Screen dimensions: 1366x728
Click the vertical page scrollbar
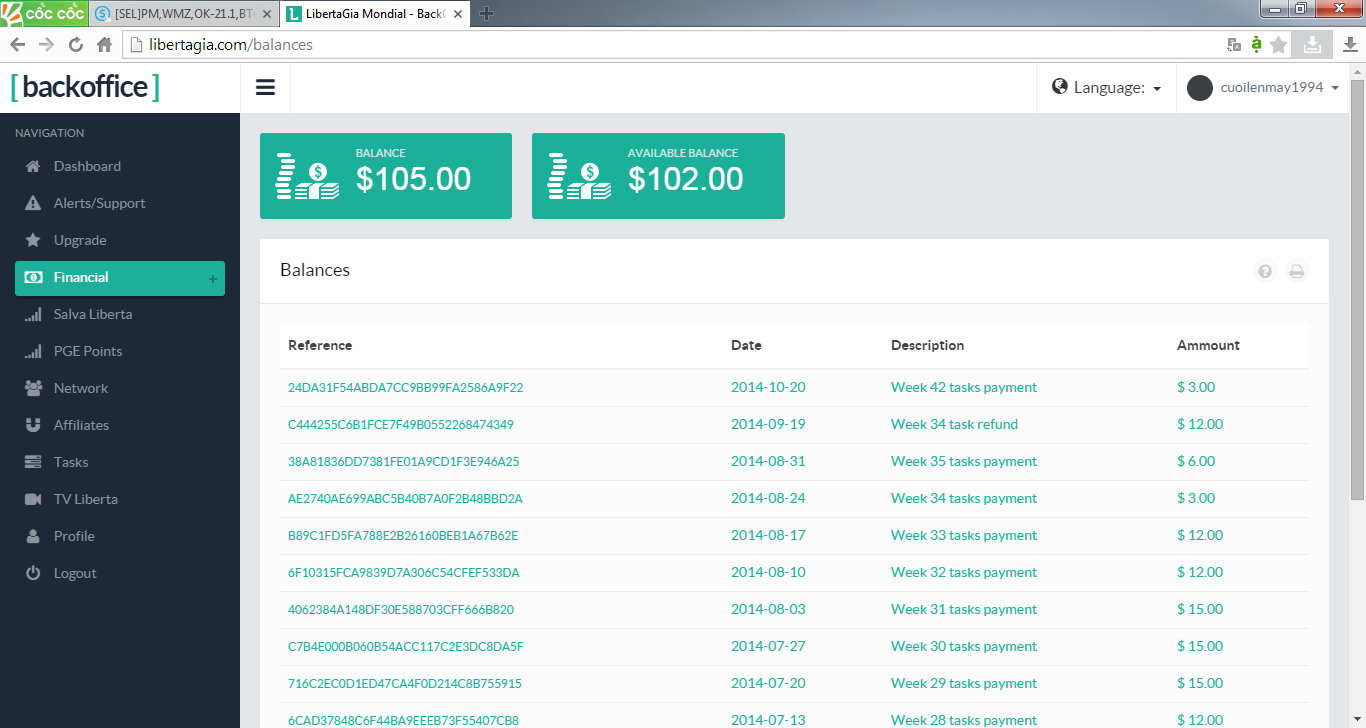click(x=1357, y=300)
